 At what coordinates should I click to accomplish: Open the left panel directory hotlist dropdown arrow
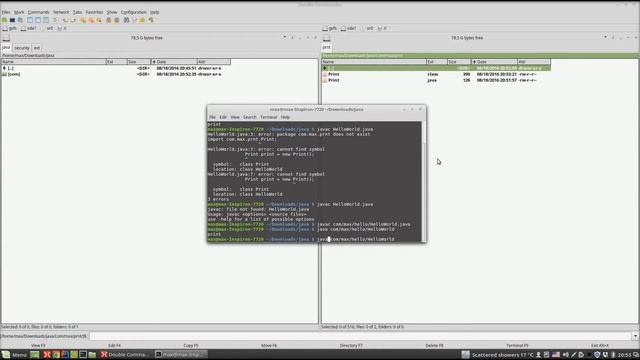pos(284,38)
